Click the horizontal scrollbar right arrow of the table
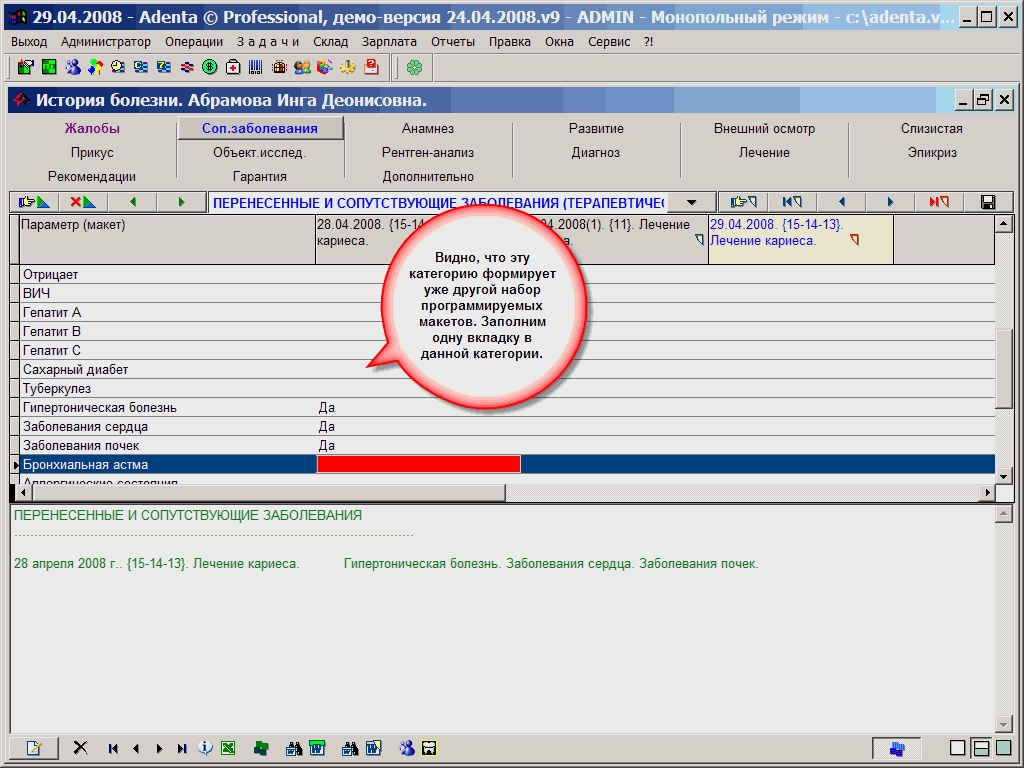The width and height of the screenshot is (1024, 768). [988, 493]
